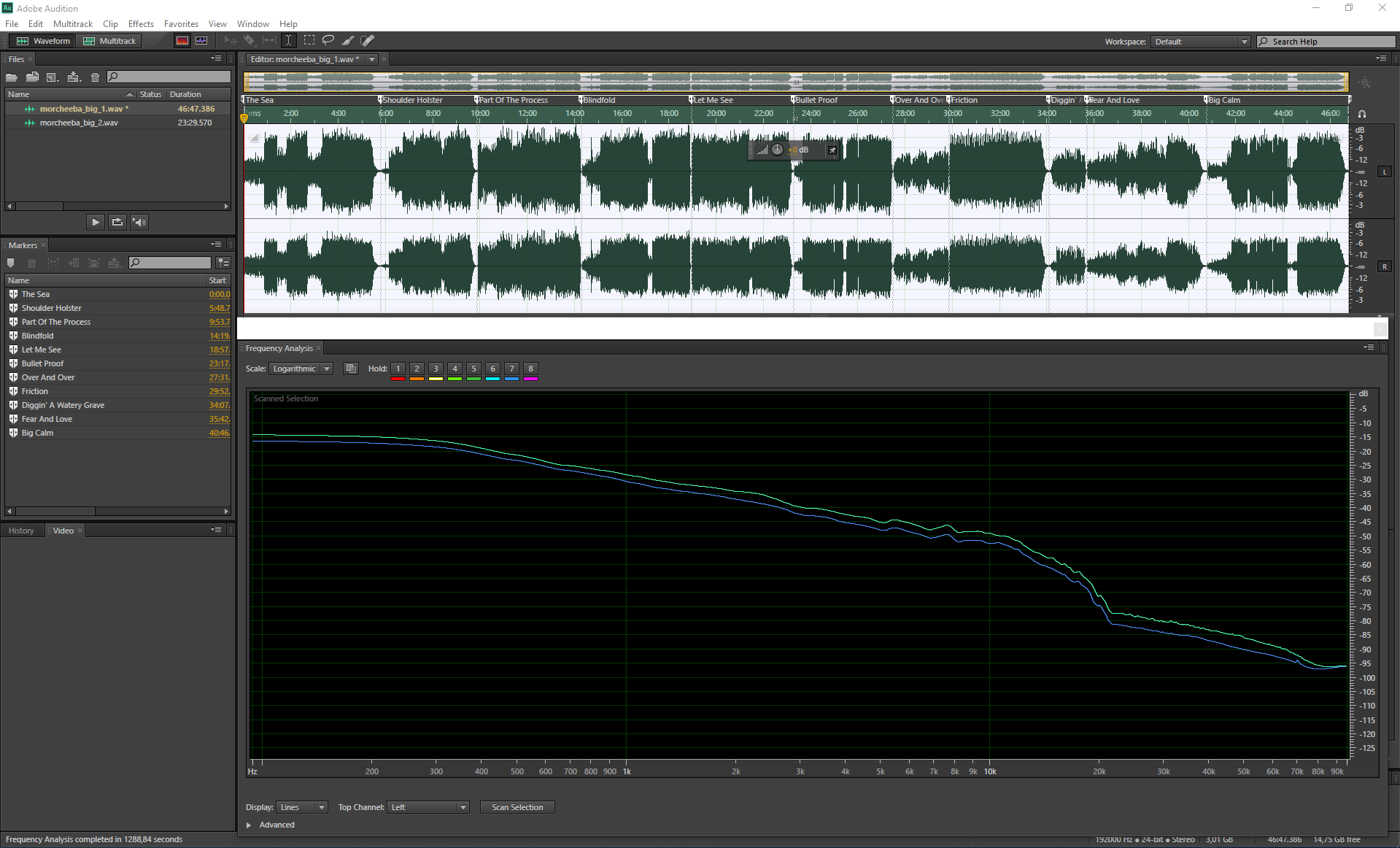
Task: Open the Editor file selector dropdown
Action: coord(371,59)
